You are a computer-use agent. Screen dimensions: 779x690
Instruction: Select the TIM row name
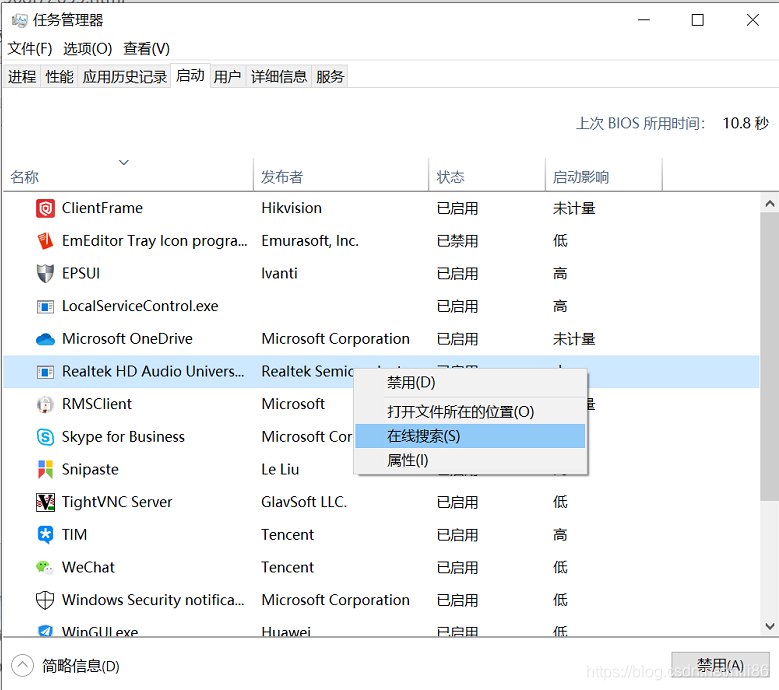pos(74,535)
